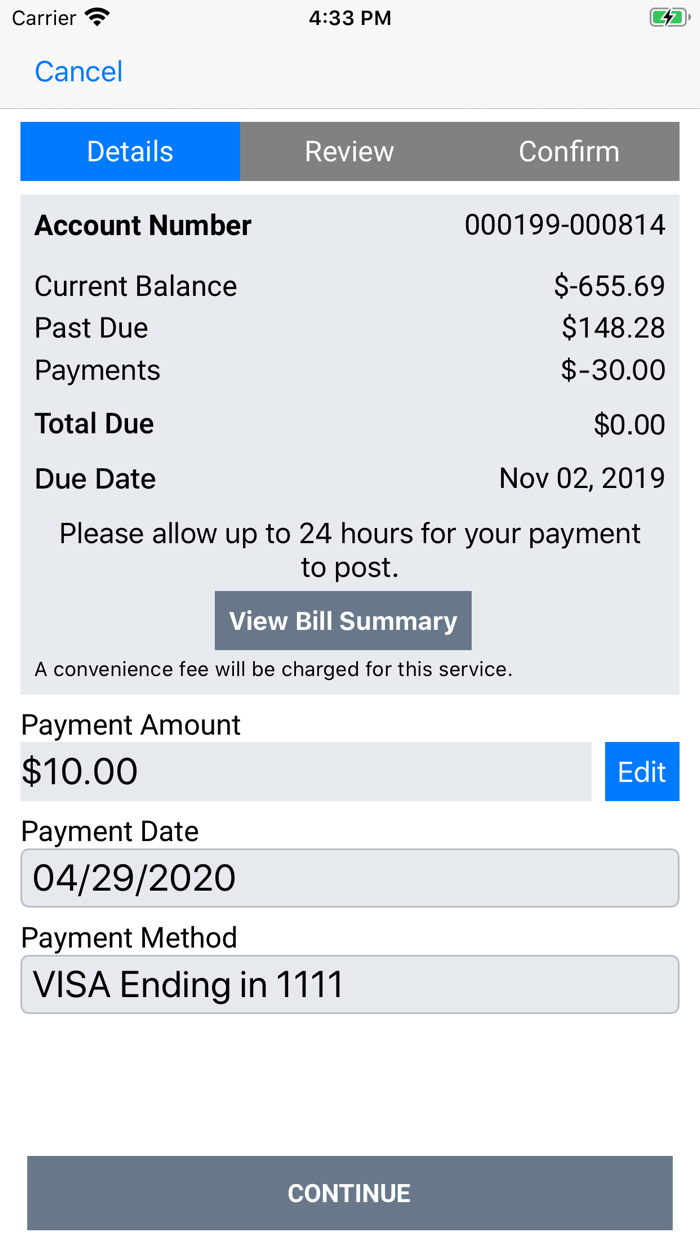Switch to the Details tab

click(130, 152)
